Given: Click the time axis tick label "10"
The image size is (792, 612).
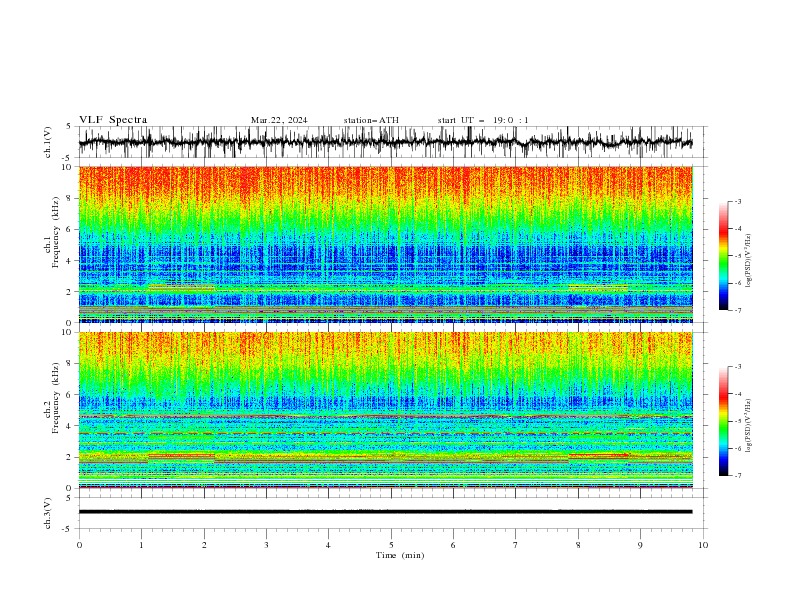Looking at the screenshot, I should tap(703, 545).
